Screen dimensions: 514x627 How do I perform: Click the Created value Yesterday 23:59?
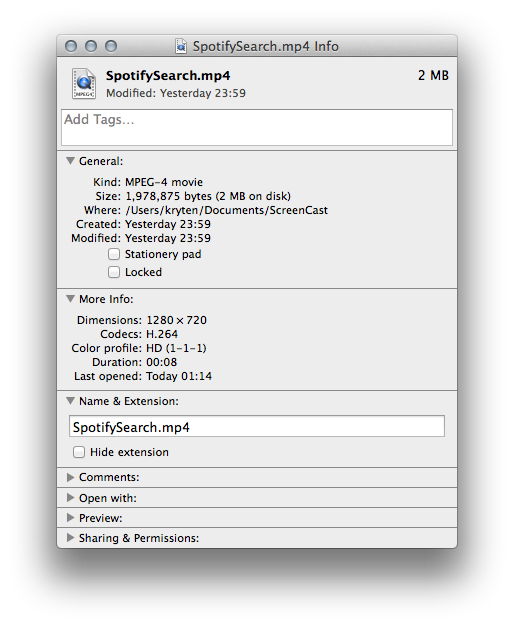tap(168, 224)
